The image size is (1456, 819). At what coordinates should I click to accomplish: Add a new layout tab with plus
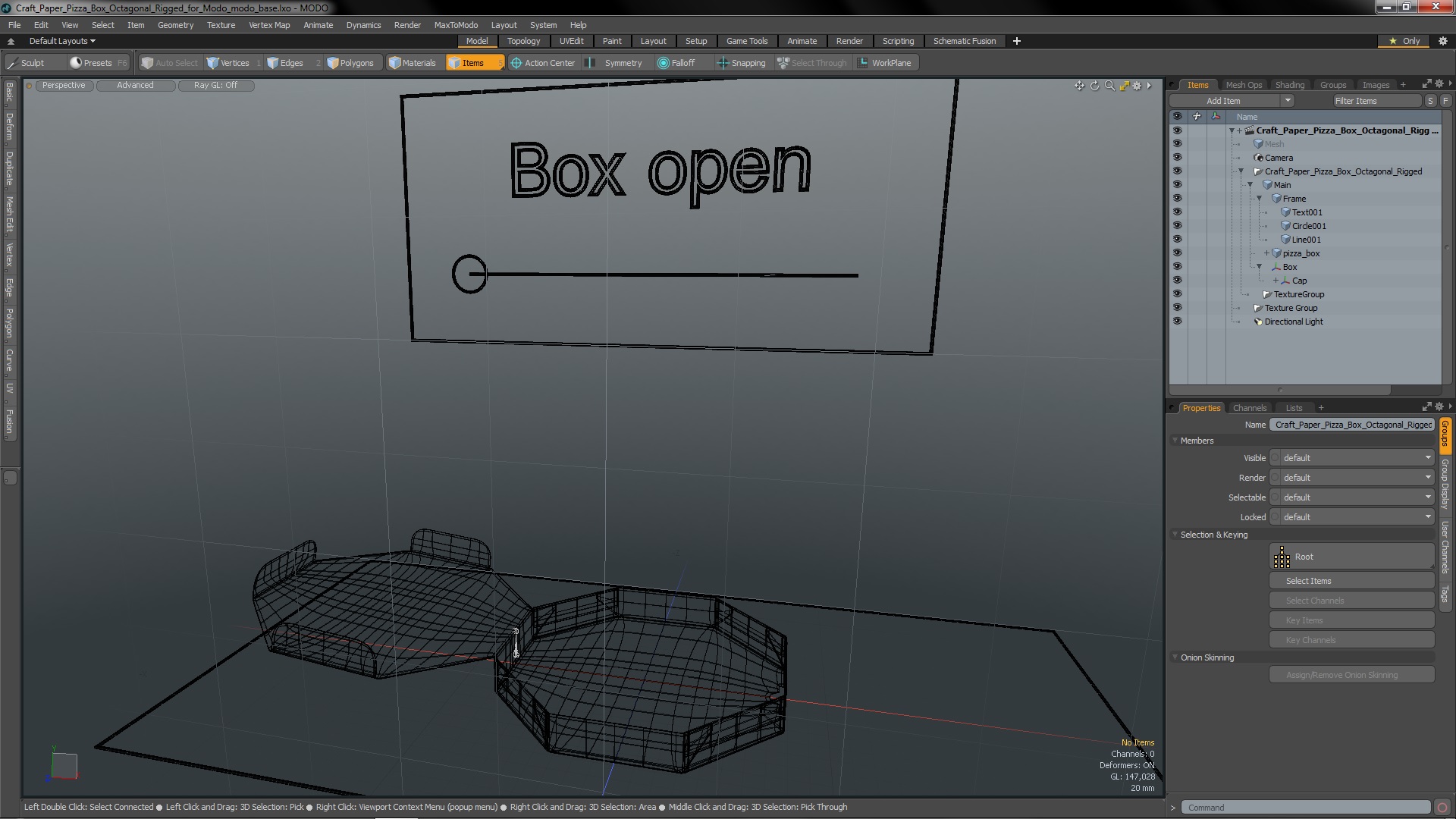coord(1017,41)
